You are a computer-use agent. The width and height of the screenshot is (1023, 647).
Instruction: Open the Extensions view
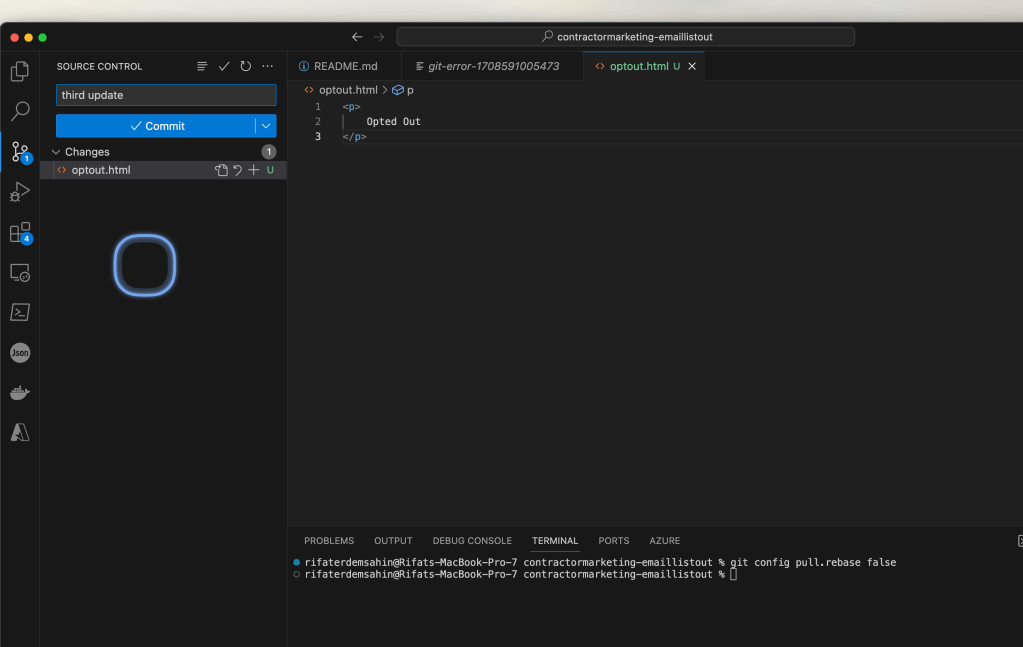pos(20,233)
